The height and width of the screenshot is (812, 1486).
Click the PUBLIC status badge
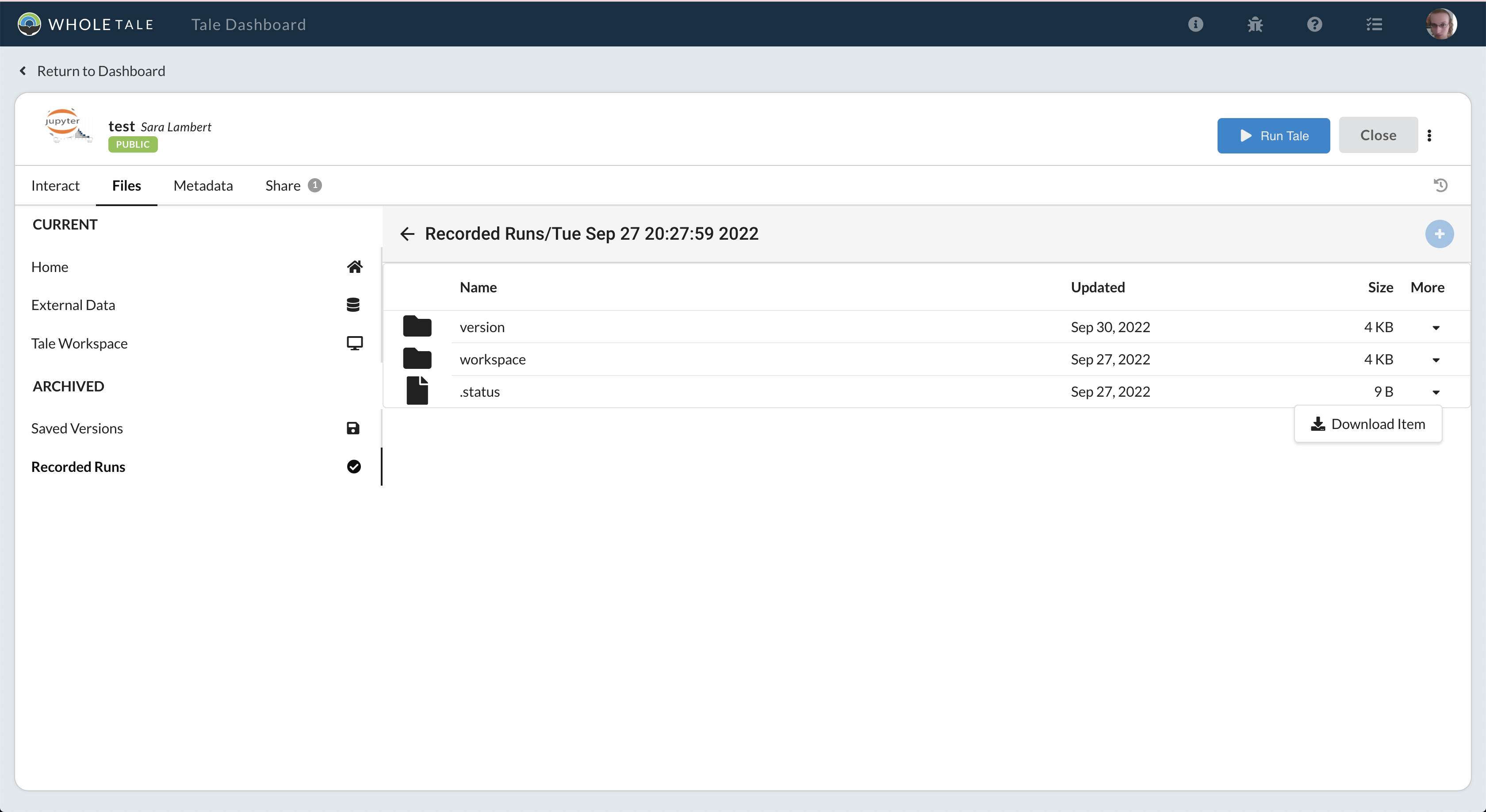click(x=132, y=144)
